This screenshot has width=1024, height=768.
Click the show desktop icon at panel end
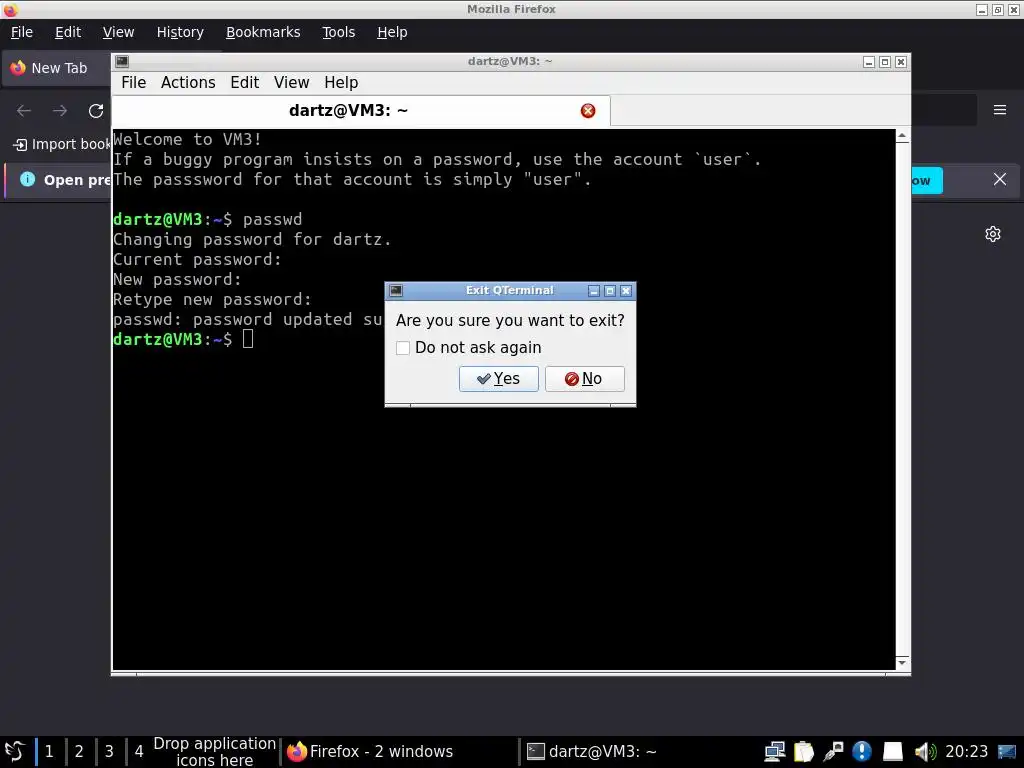pyautogui.click(x=1007, y=752)
